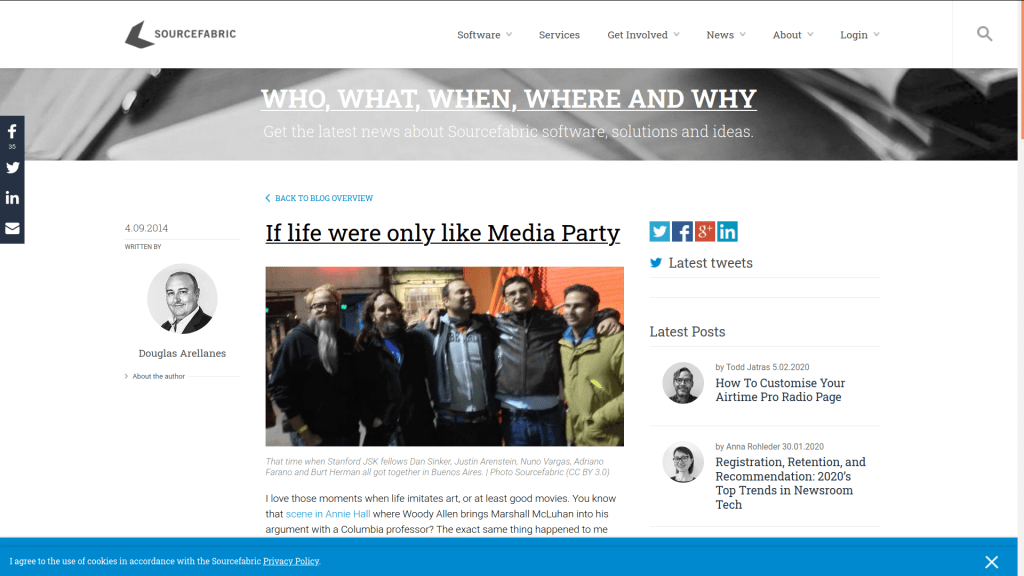Click the Facebook icon beside the article title

coord(682,231)
